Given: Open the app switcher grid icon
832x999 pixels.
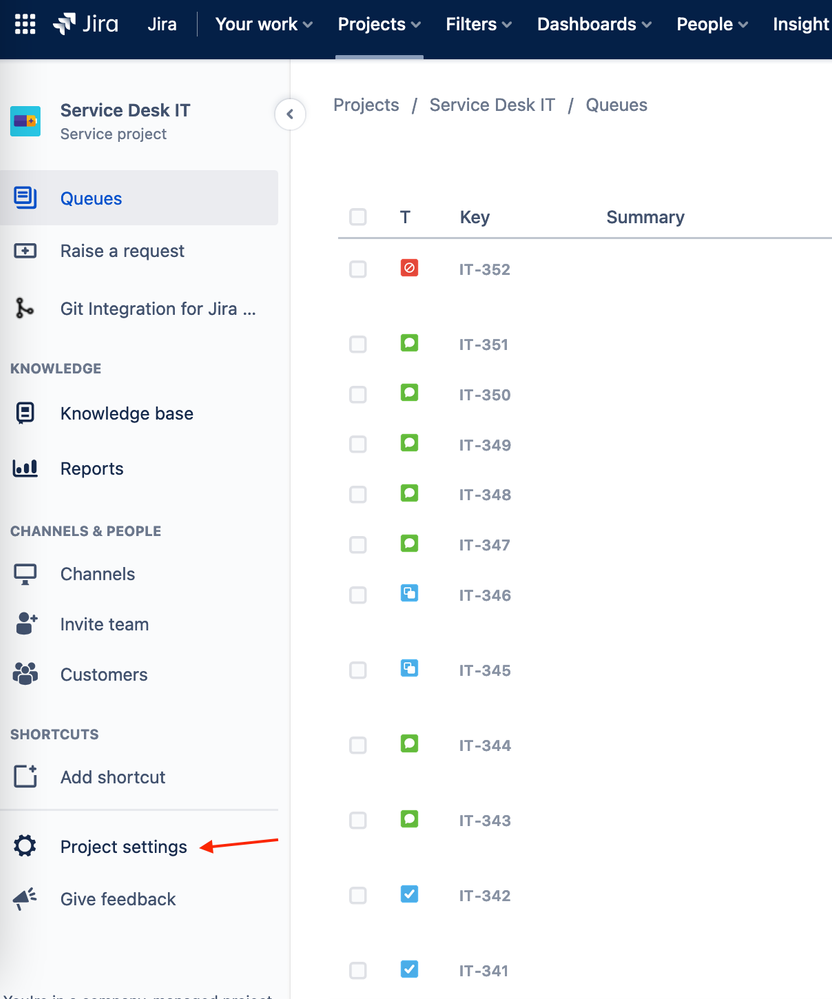Looking at the screenshot, I should coord(25,24).
